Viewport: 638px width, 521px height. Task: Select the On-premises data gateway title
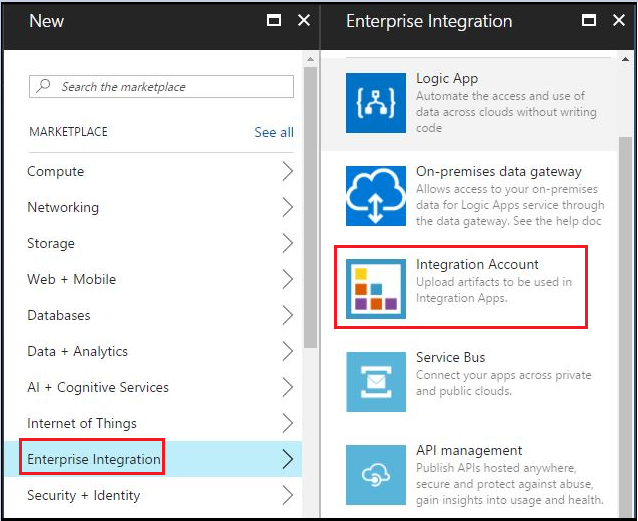point(498,171)
